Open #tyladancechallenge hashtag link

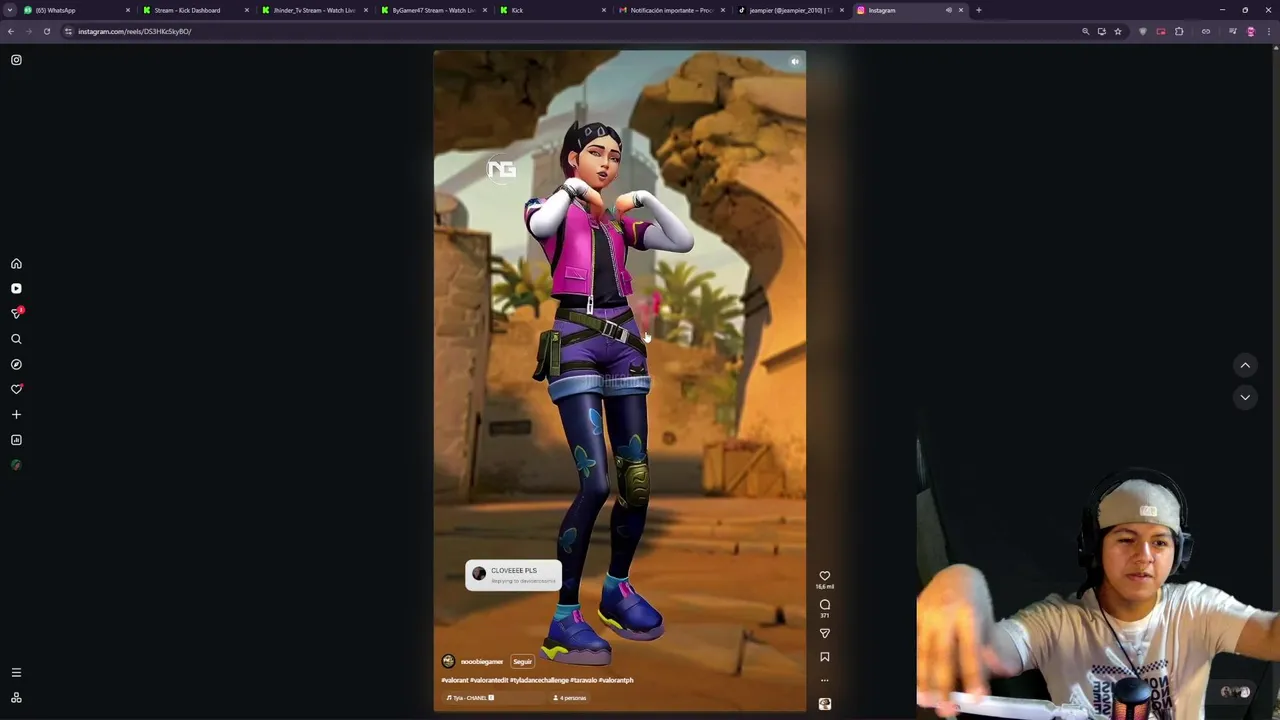(x=539, y=680)
